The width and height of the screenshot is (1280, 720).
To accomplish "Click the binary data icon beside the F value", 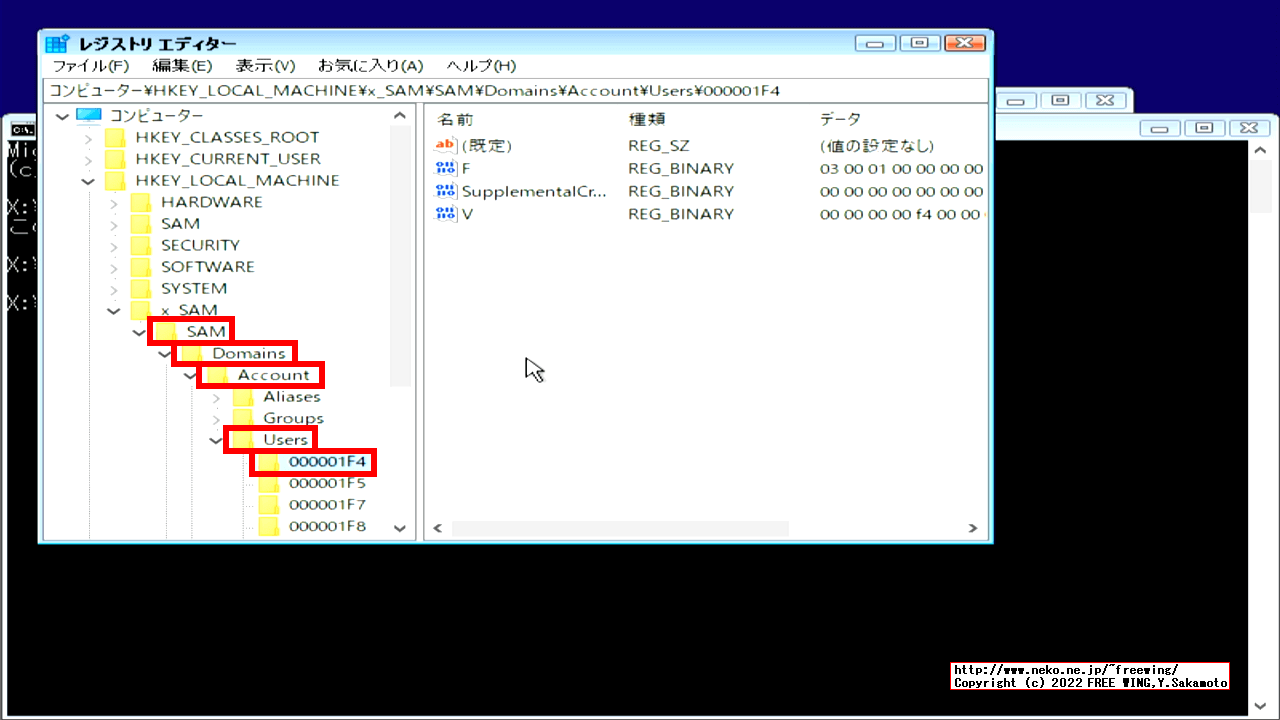I will (445, 168).
